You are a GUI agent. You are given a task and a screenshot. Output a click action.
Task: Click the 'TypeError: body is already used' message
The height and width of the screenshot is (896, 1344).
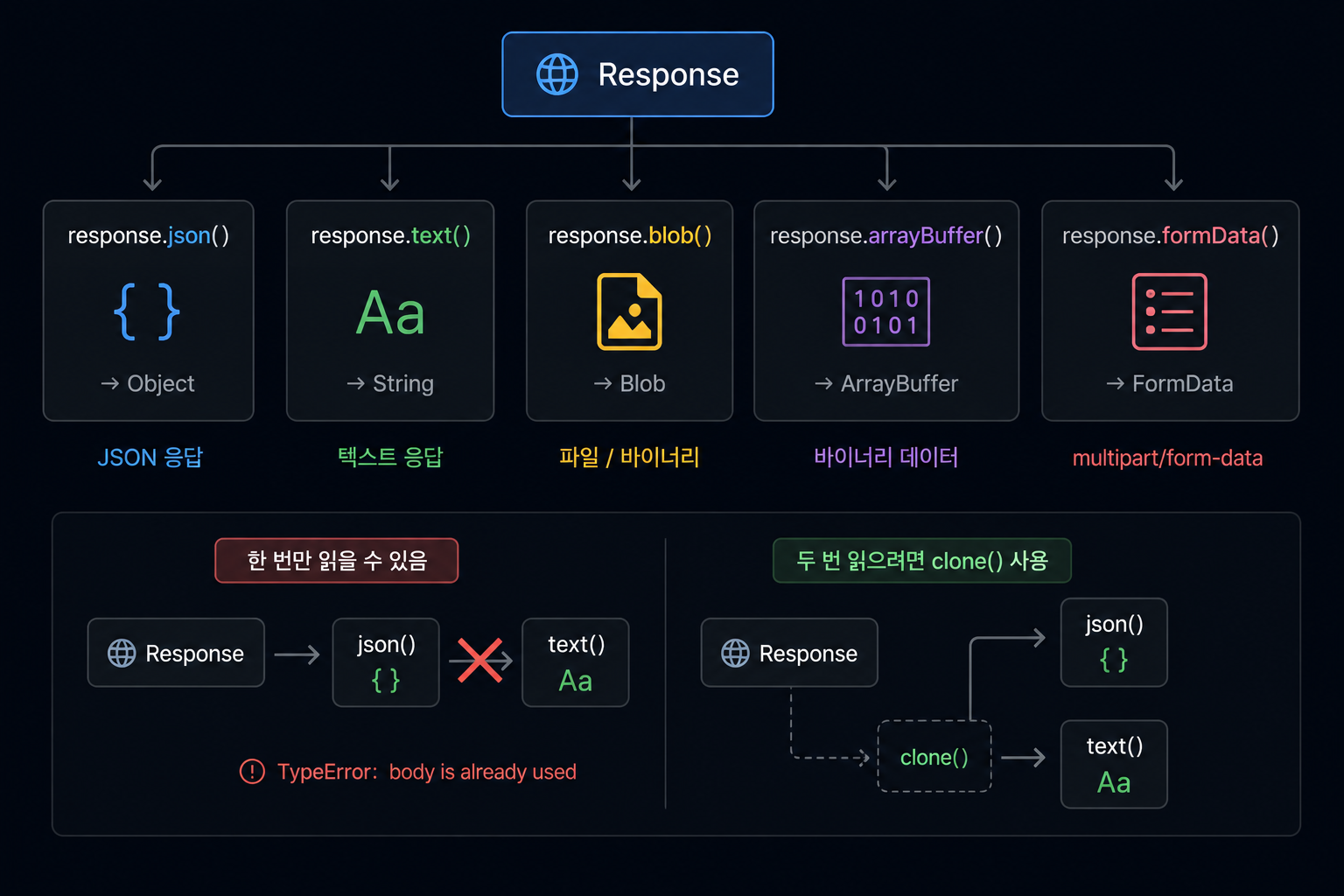tap(427, 772)
